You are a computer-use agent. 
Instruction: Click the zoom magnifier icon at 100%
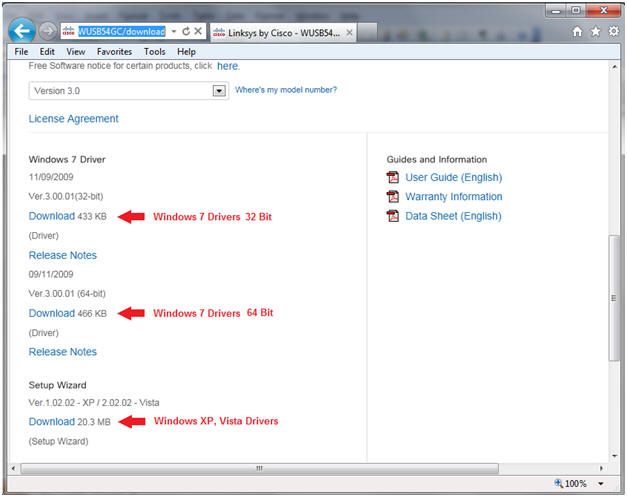(x=559, y=483)
